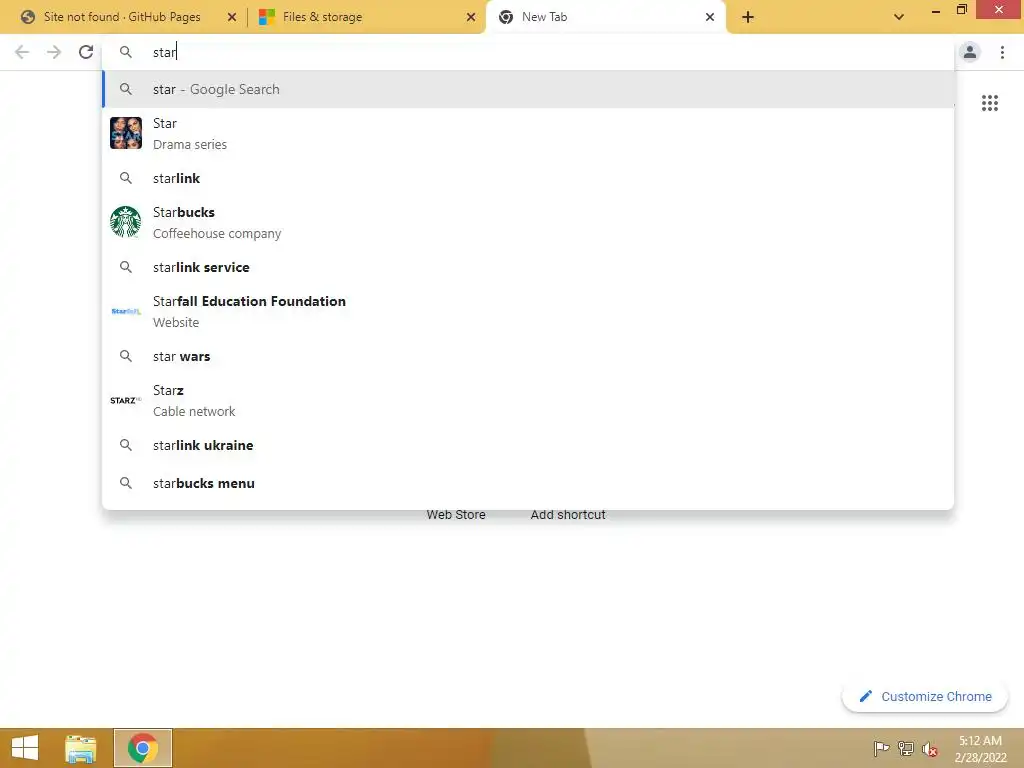The width and height of the screenshot is (1024, 768).
Task: Open File Explorer from the taskbar
Action: [80, 748]
